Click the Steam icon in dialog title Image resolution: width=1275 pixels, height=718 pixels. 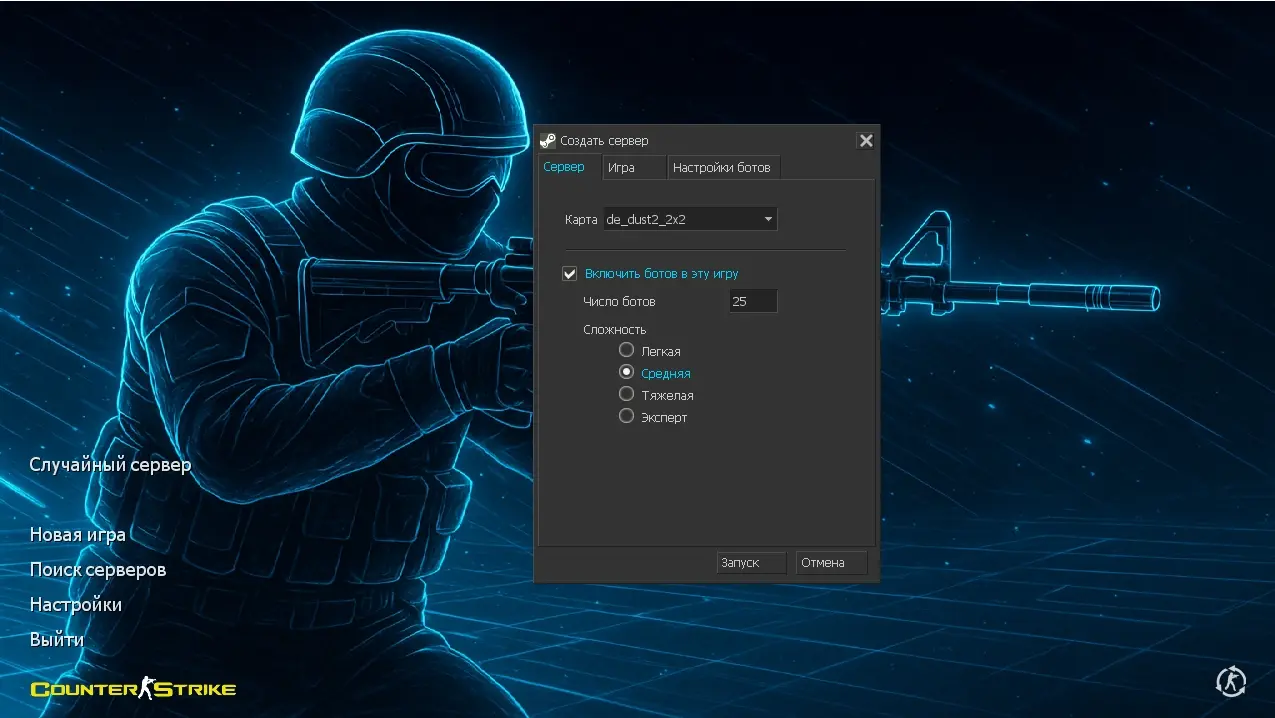click(547, 141)
